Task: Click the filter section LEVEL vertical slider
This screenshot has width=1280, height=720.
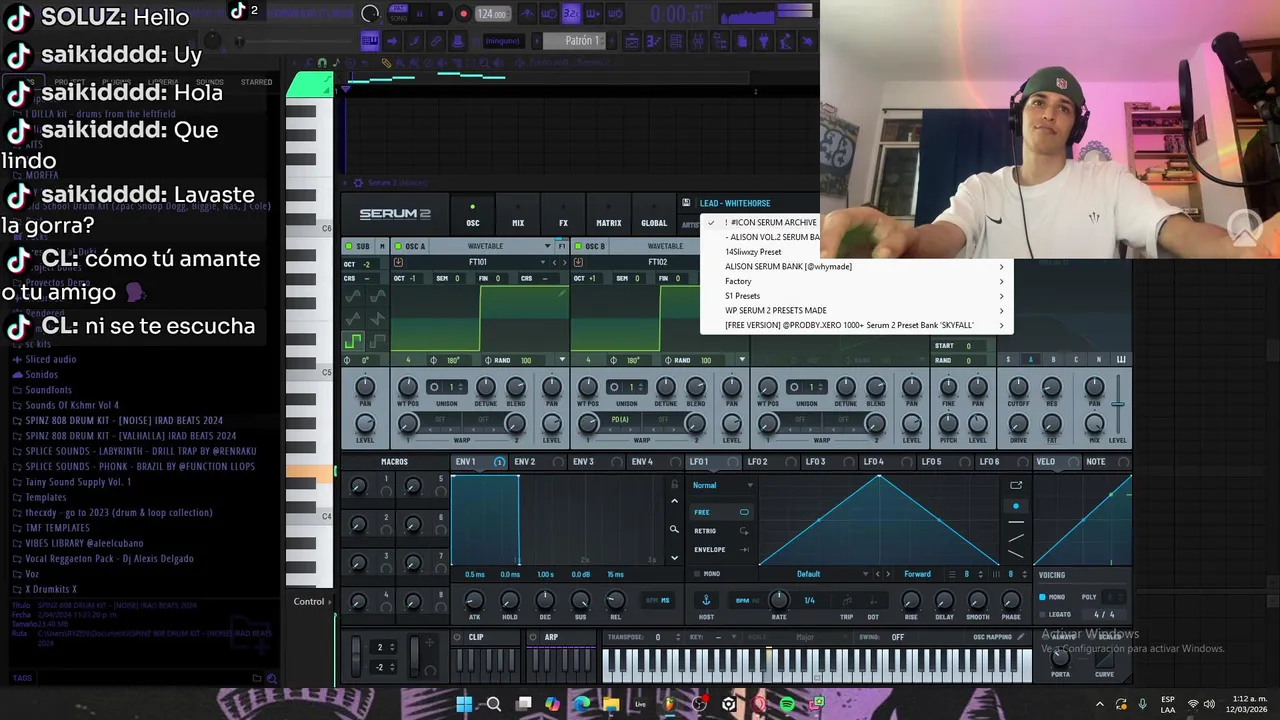Action: click(1117, 404)
